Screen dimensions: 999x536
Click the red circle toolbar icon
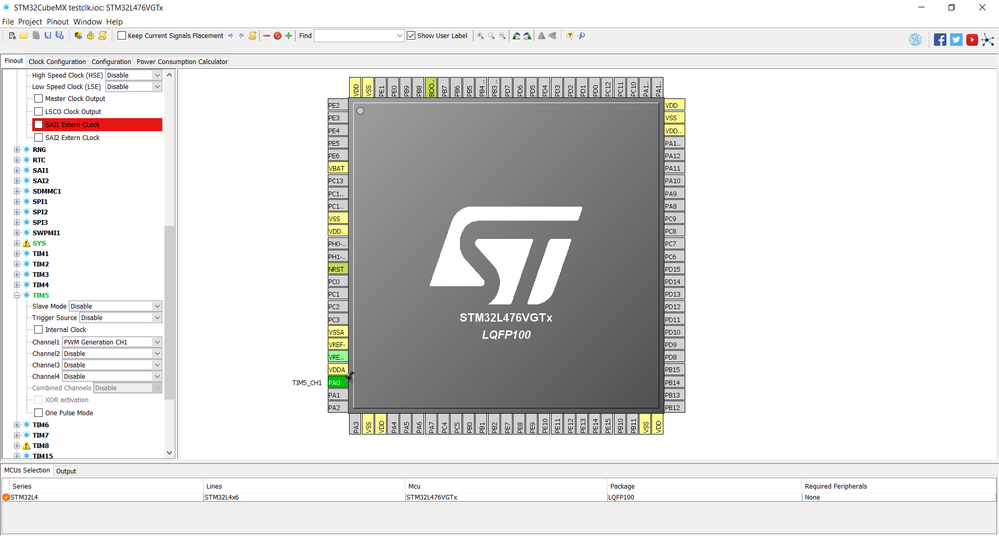tap(277, 36)
